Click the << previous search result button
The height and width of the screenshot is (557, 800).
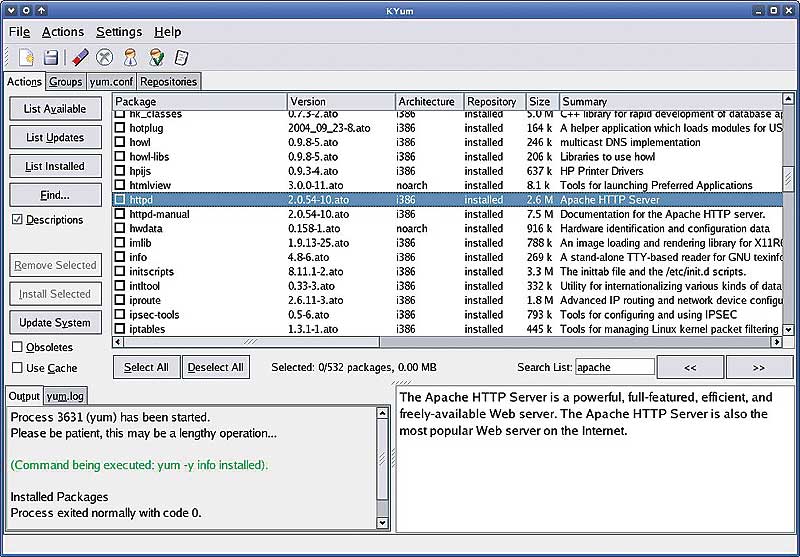(x=690, y=367)
